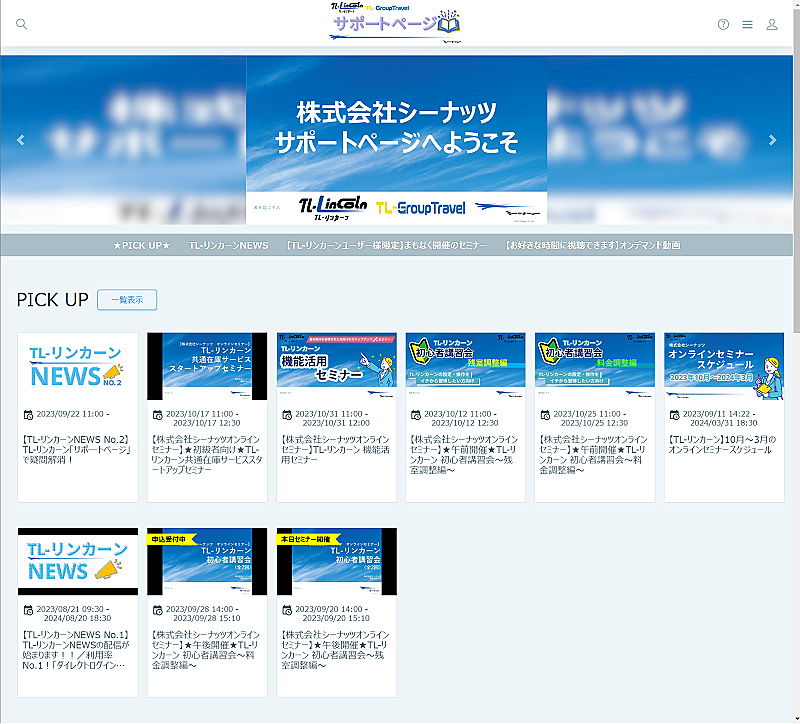
Task: Select the ★PICK UP★ navigation tab
Action: 141,245
